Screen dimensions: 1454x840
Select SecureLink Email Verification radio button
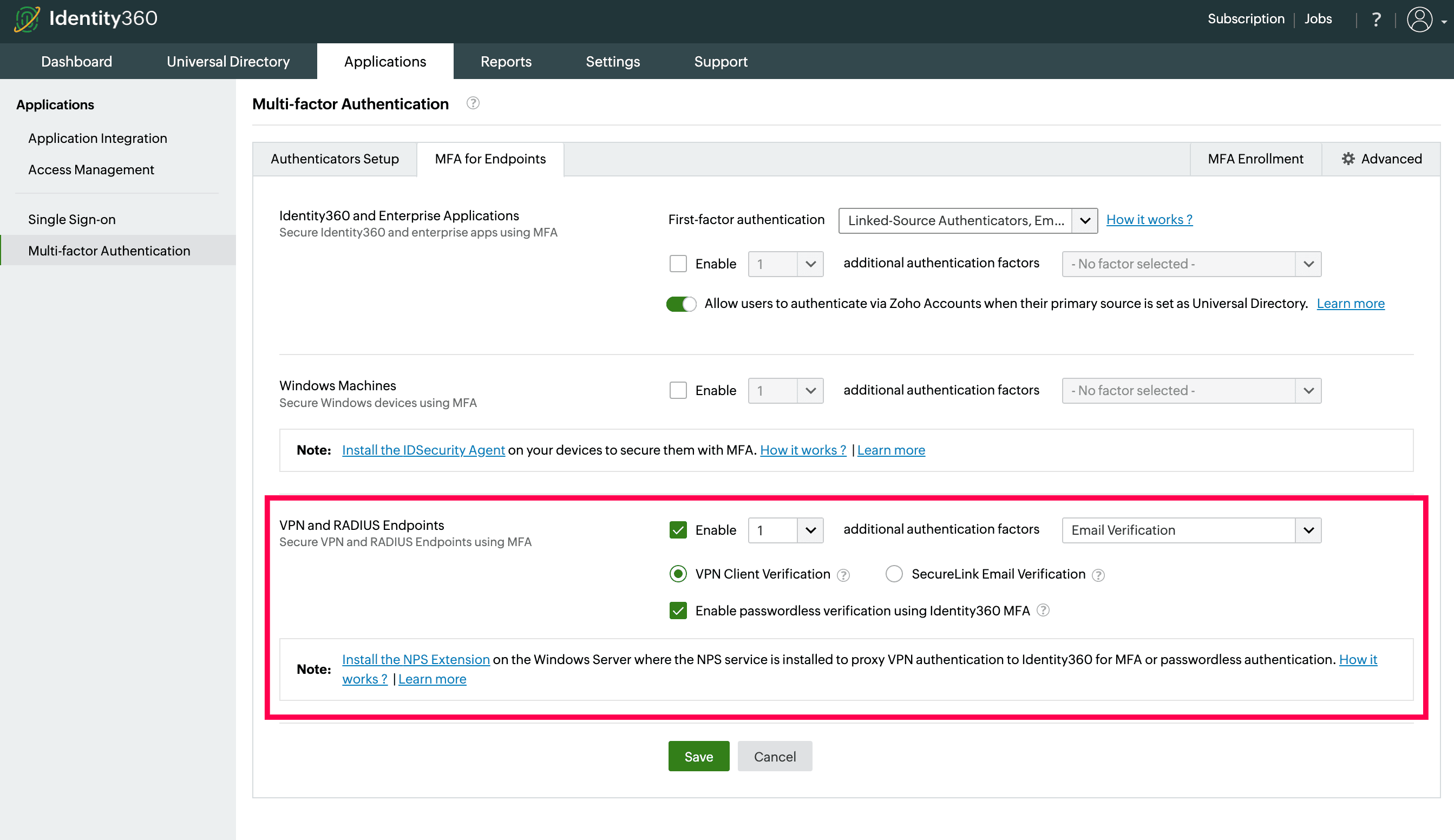point(894,574)
